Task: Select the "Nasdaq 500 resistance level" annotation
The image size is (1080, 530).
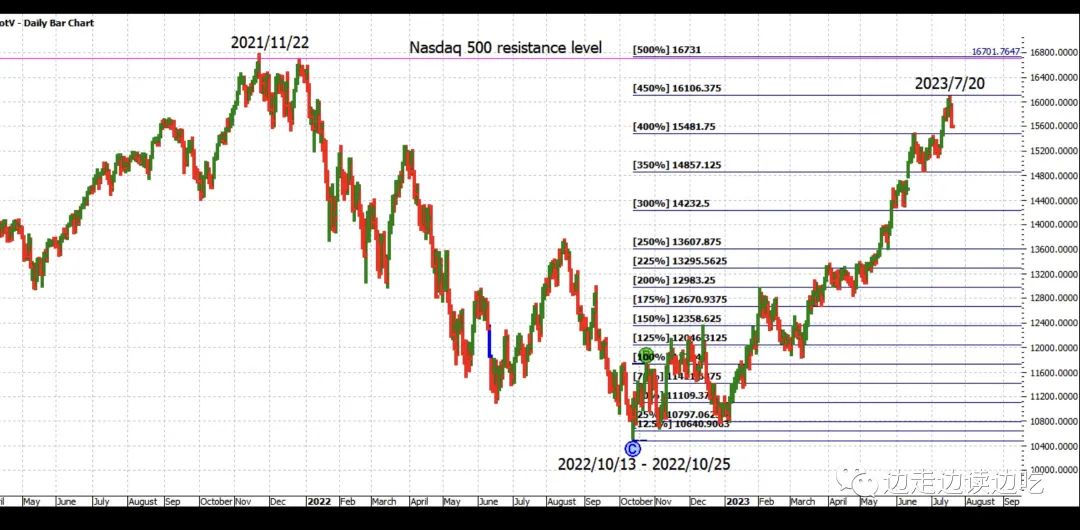Action: (x=506, y=48)
